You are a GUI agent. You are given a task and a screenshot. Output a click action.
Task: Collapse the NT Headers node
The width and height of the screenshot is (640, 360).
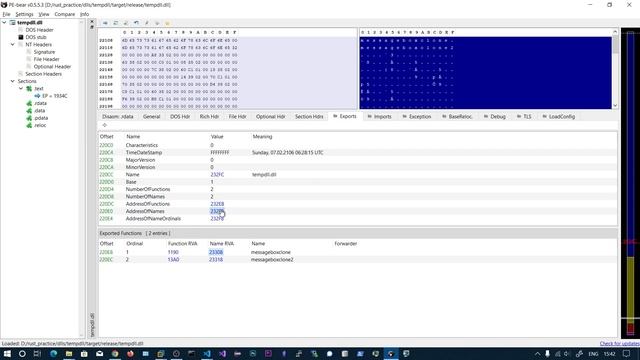coord(13,44)
